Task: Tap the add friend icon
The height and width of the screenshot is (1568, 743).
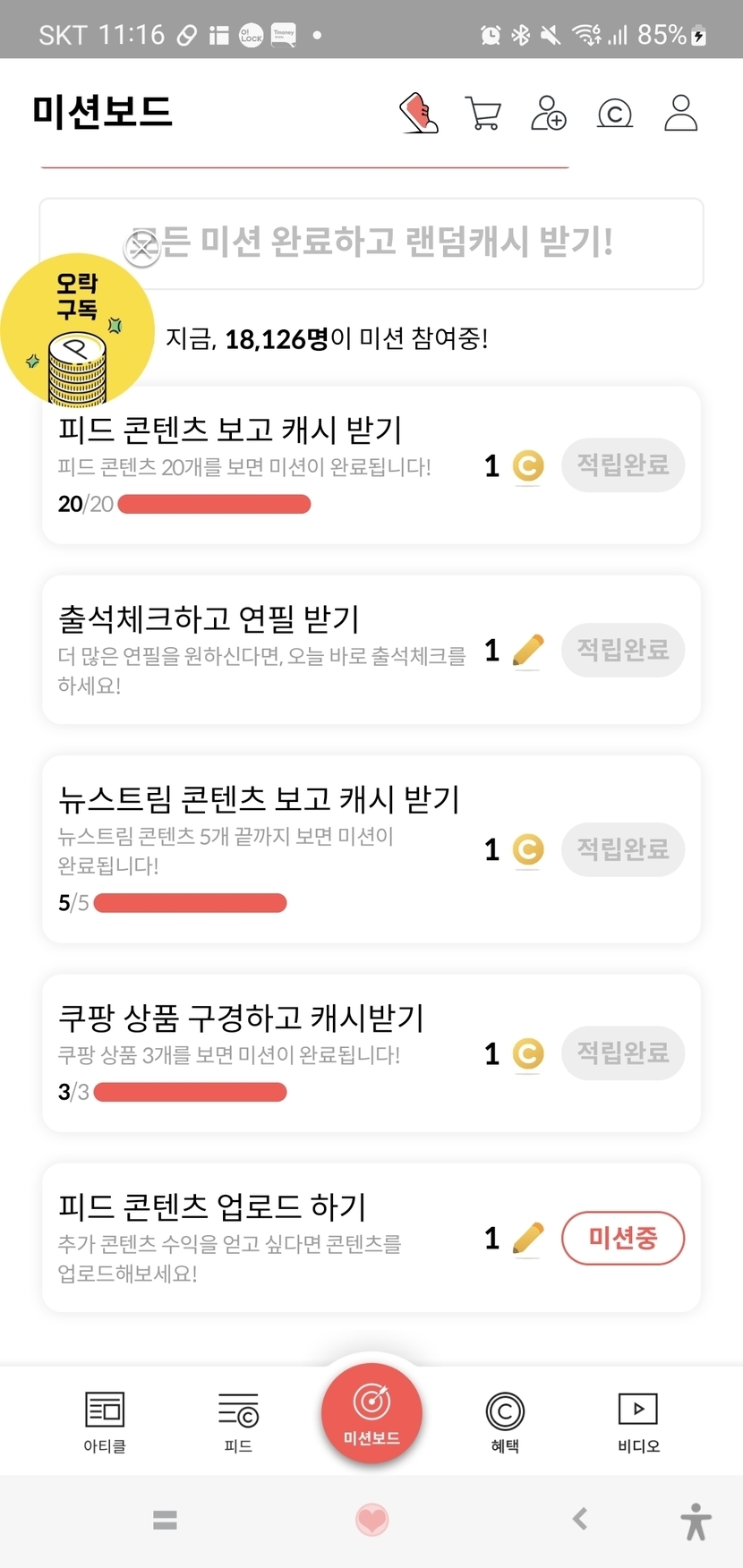Action: 549,114
